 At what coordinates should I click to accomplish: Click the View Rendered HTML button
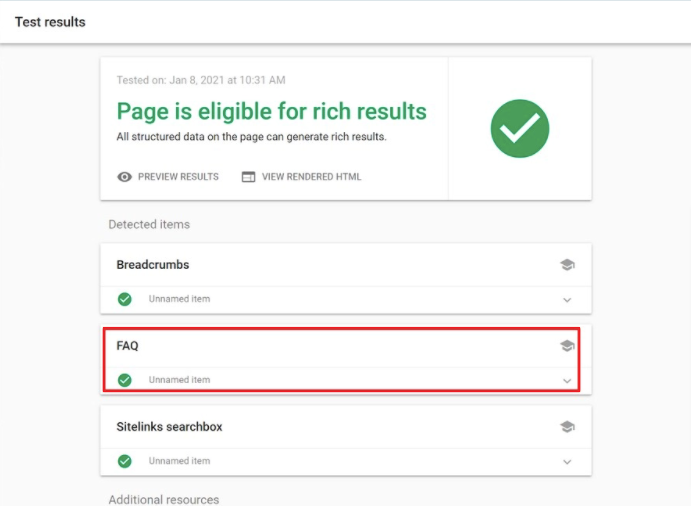point(311,177)
